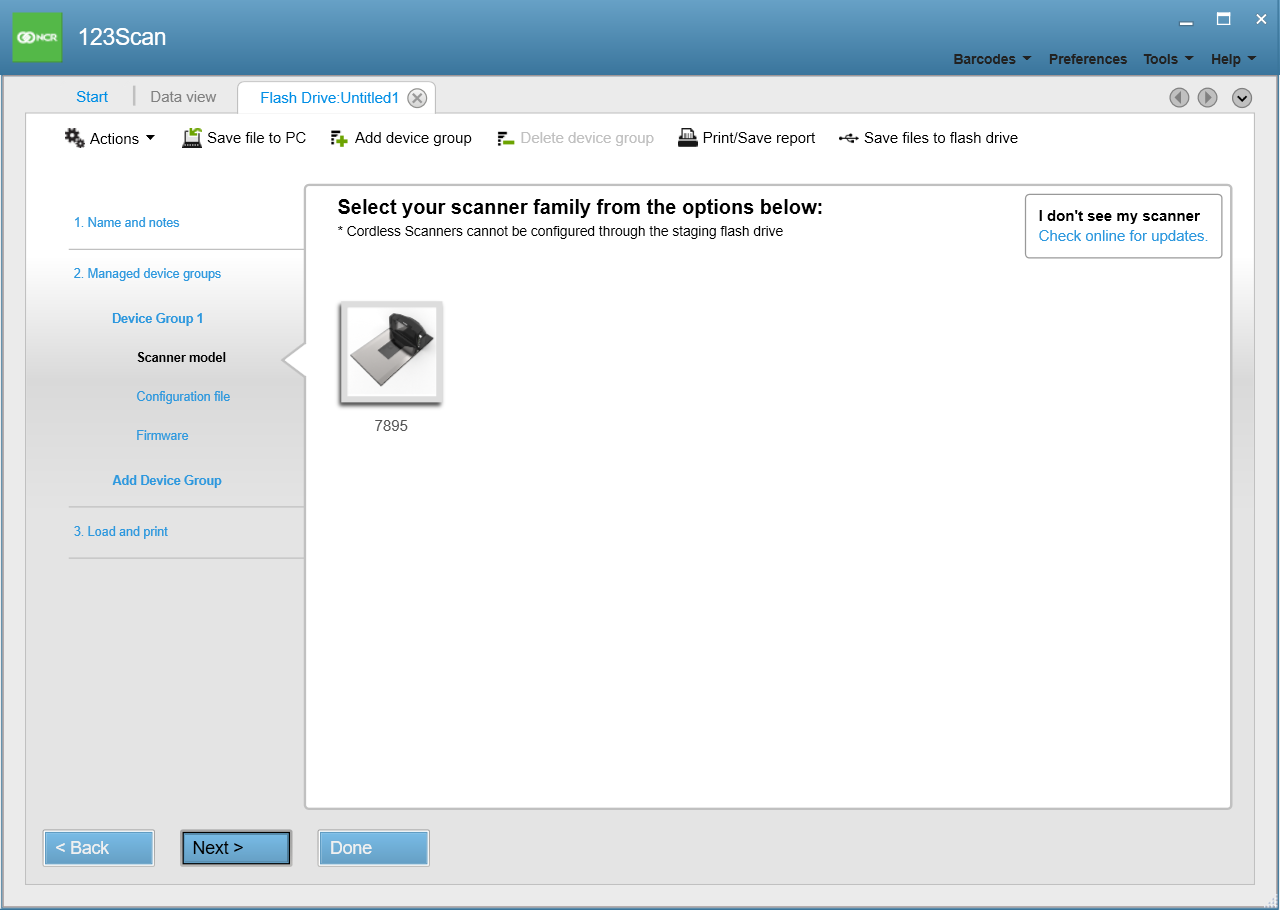Click the Next button
Image resolution: width=1280 pixels, height=910 pixels.
coord(236,847)
